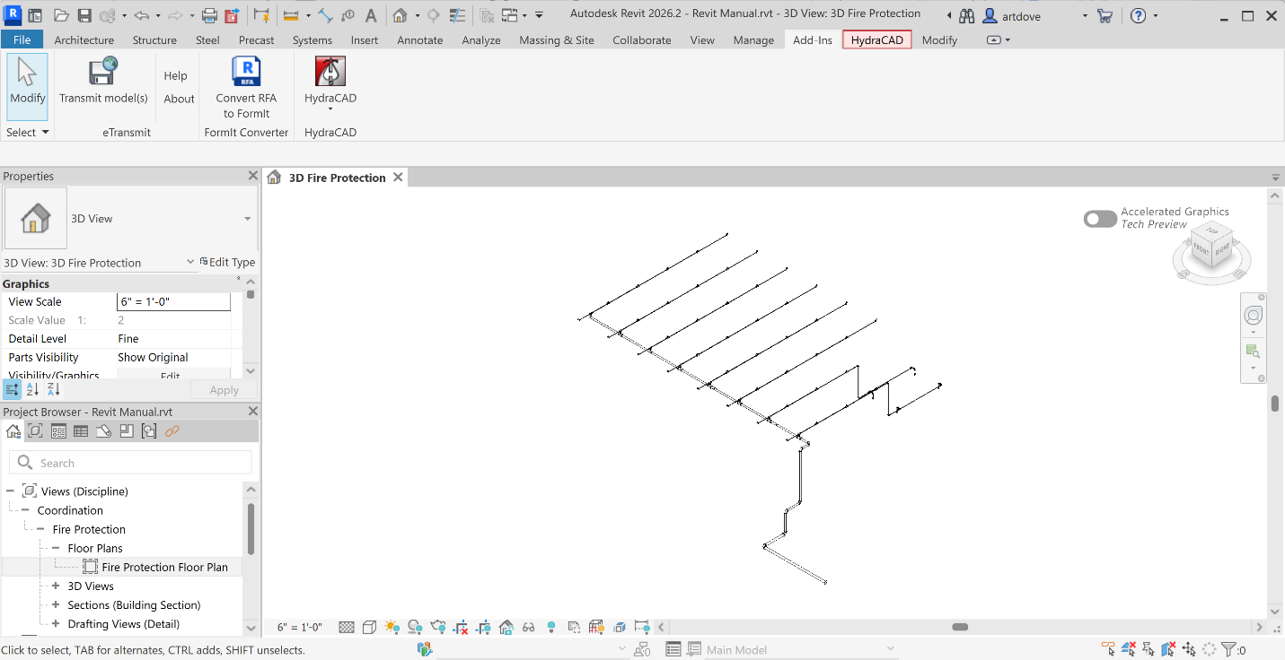Screen dimensions: 1285x660
Task: Click the selection Filter funnel icon
Action: [x=1229, y=649]
